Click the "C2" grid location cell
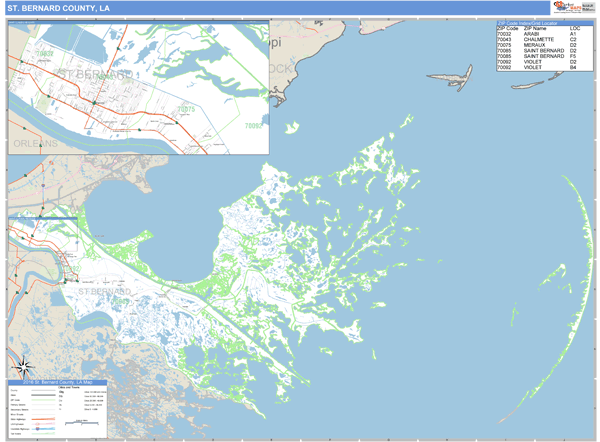The width and height of the screenshot is (600, 442). pyautogui.click(x=573, y=39)
